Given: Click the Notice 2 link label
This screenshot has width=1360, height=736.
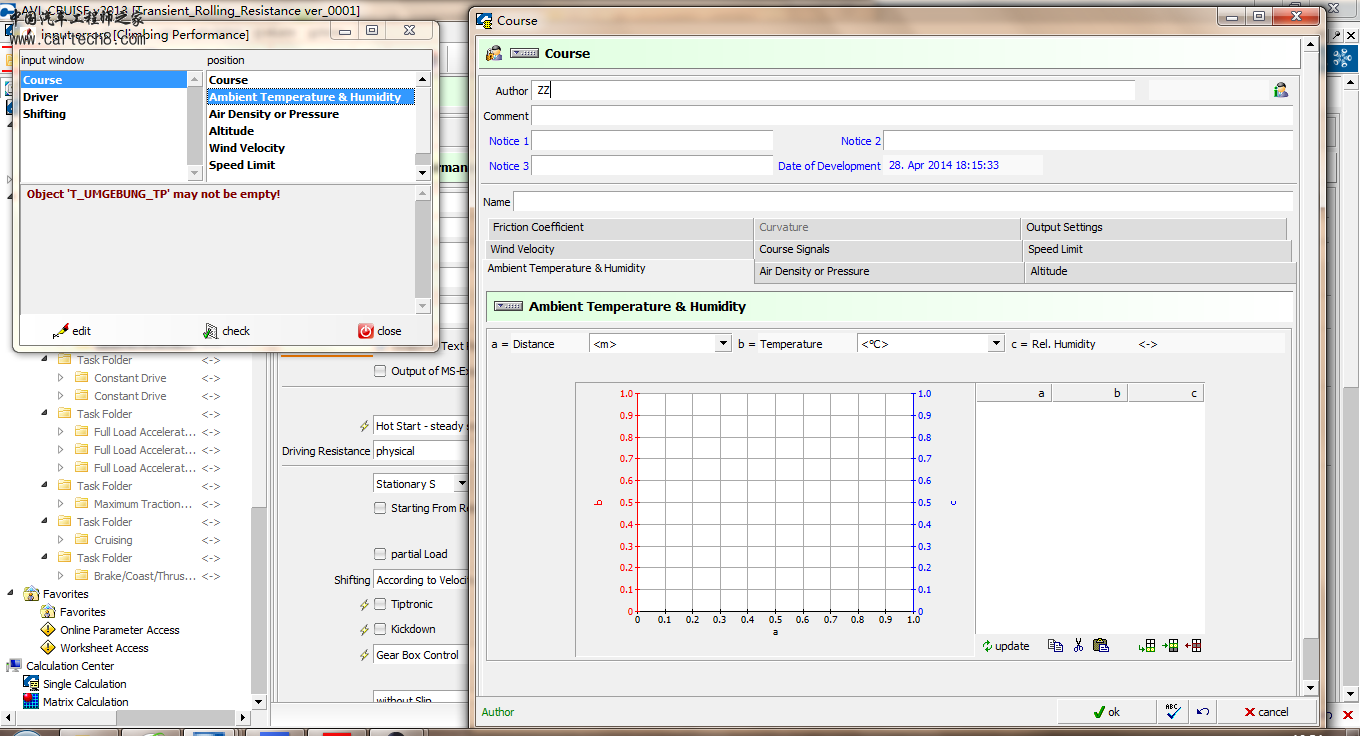Looking at the screenshot, I should (x=861, y=141).
